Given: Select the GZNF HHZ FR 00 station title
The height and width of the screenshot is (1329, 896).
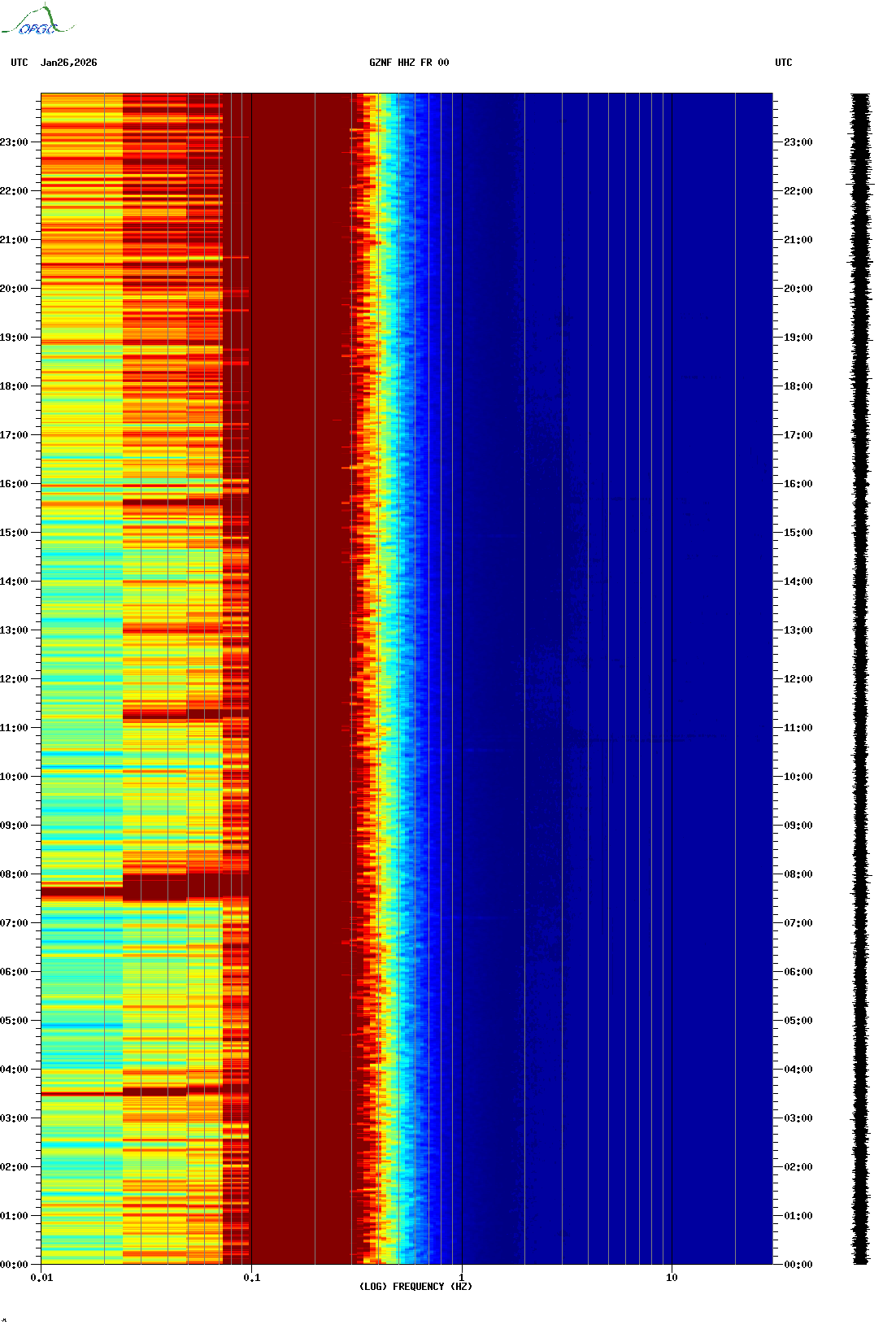Looking at the screenshot, I should tap(408, 63).
